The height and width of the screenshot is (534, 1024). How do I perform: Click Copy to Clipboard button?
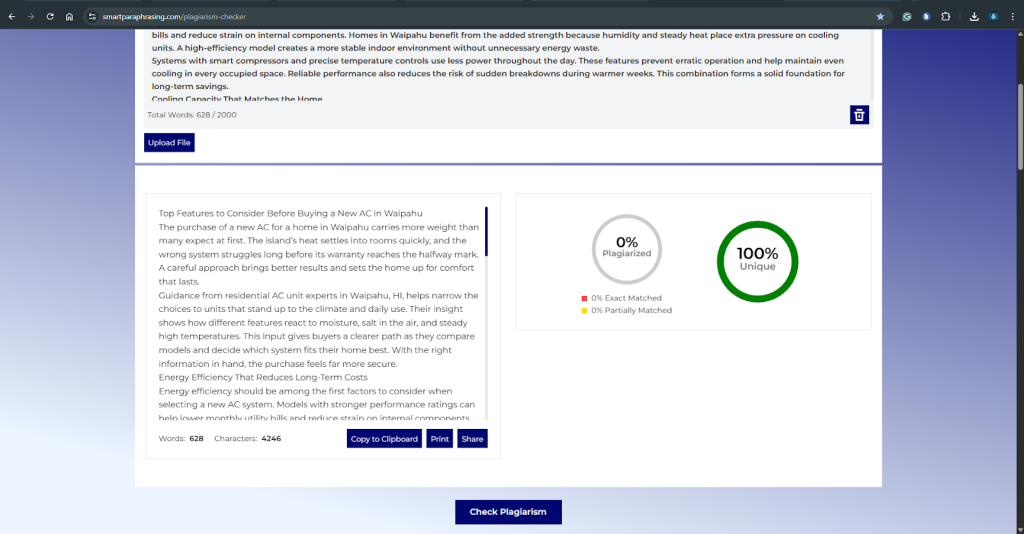pos(385,439)
